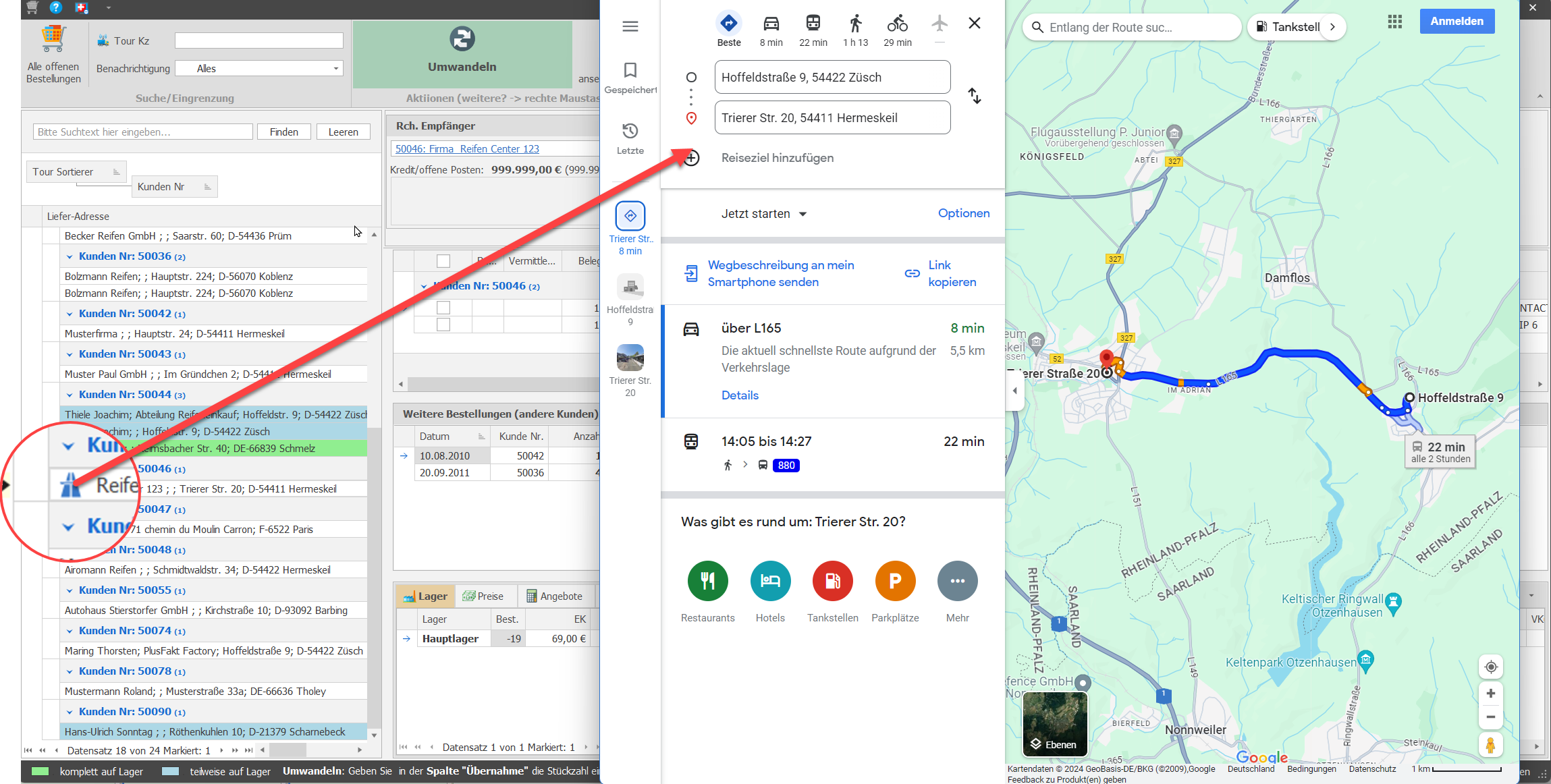The height and width of the screenshot is (784, 1551).
Task: Click the Leeren button
Action: click(x=343, y=132)
